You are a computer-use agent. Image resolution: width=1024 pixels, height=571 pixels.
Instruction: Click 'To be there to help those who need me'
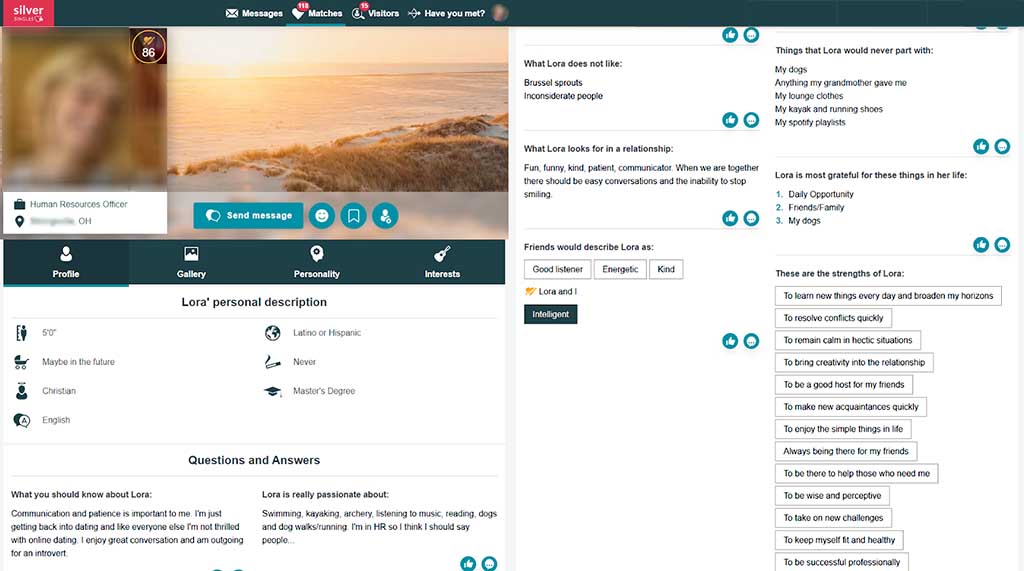point(857,474)
